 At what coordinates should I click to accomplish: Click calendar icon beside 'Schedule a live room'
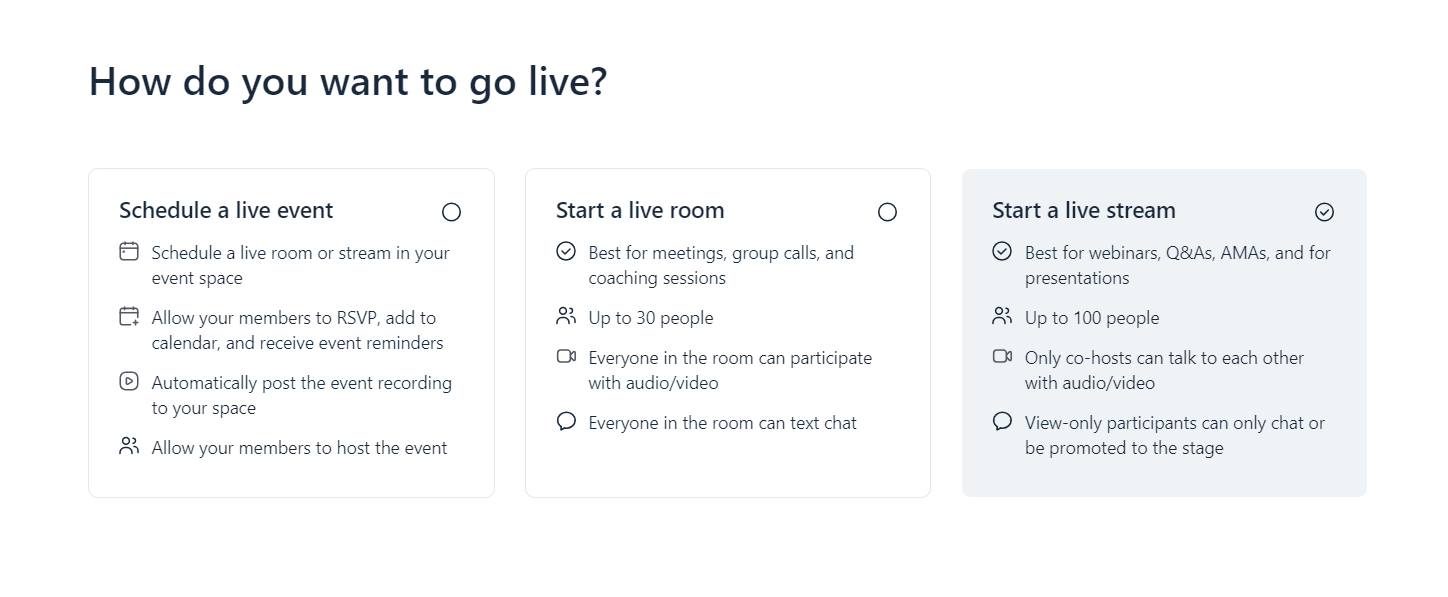pos(129,251)
